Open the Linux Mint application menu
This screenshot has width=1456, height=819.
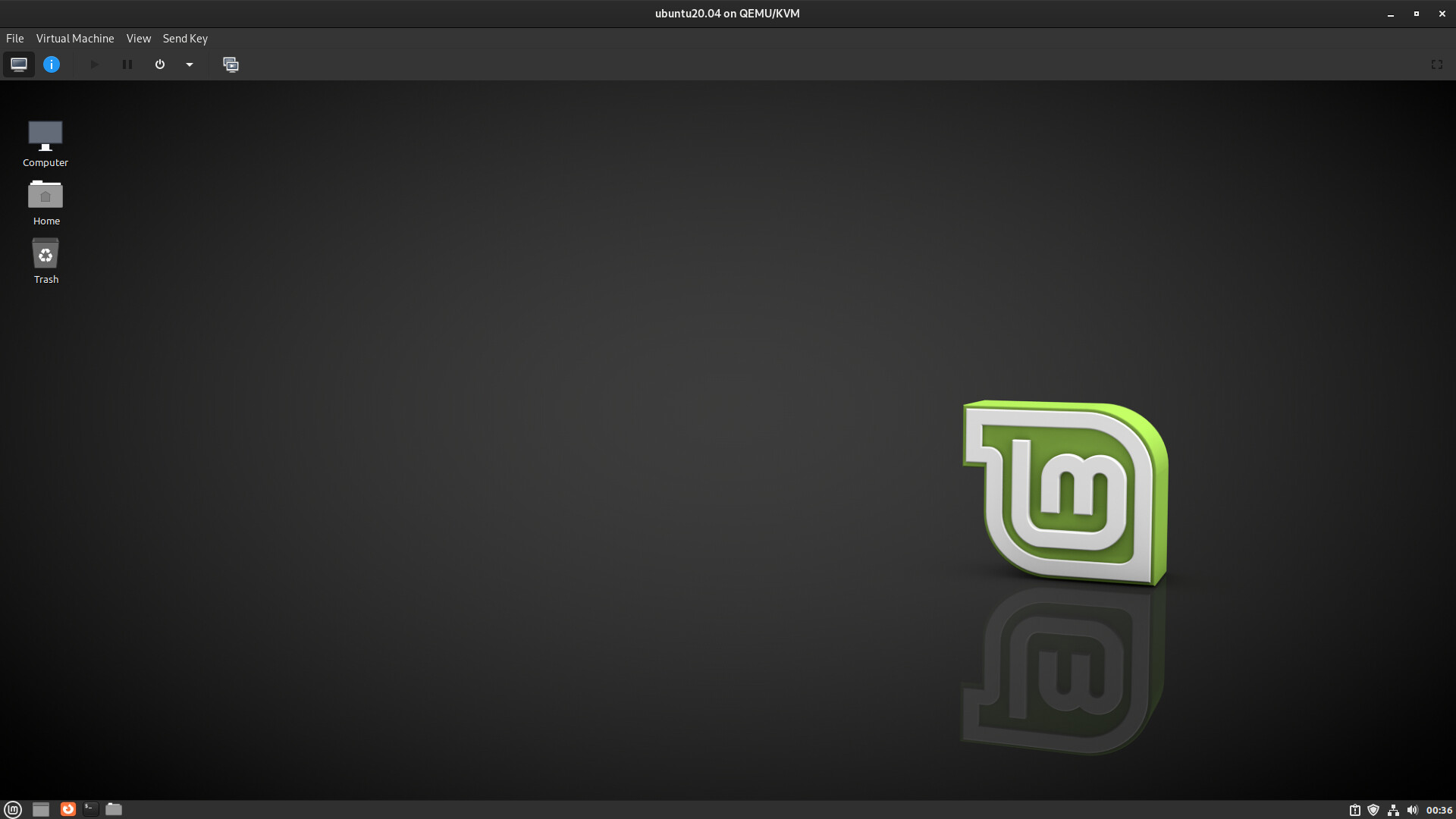pyautogui.click(x=13, y=809)
